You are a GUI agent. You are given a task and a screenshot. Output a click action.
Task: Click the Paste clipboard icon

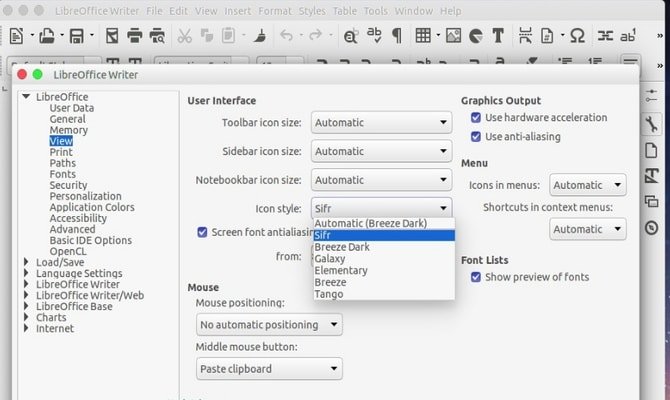[x=228, y=36]
